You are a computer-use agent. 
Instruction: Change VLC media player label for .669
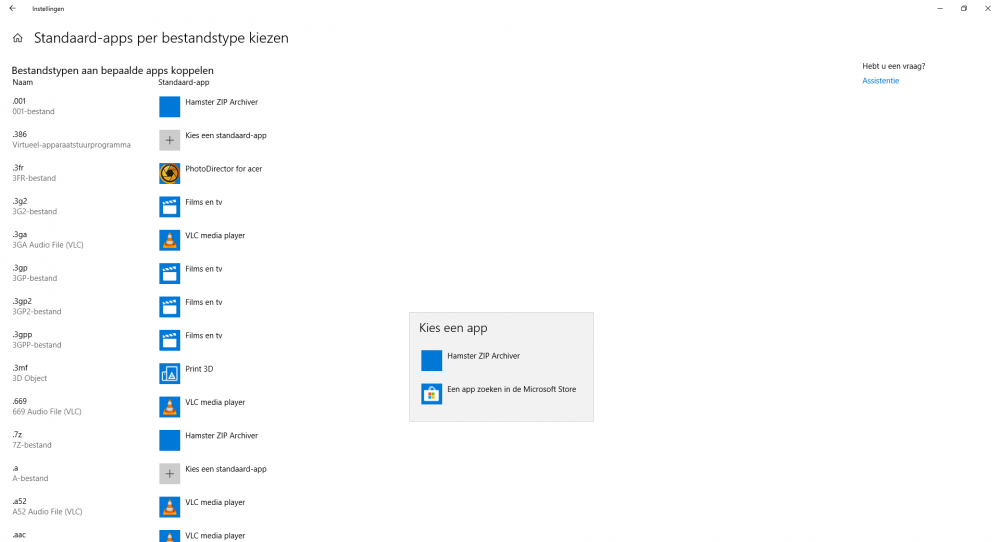[215, 402]
